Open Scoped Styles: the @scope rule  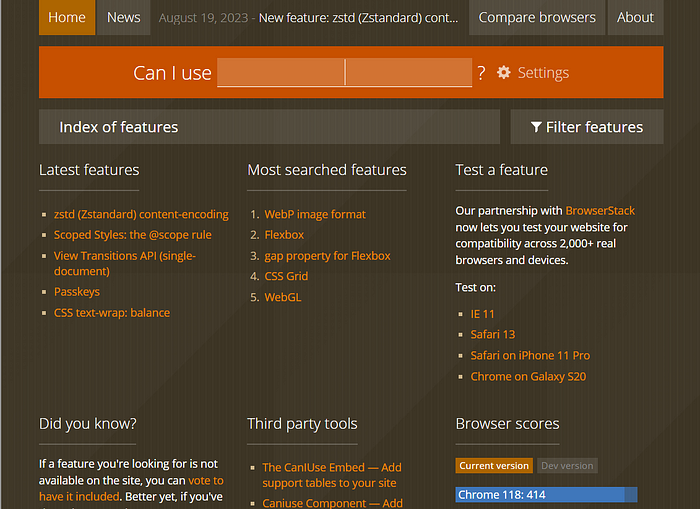(133, 235)
